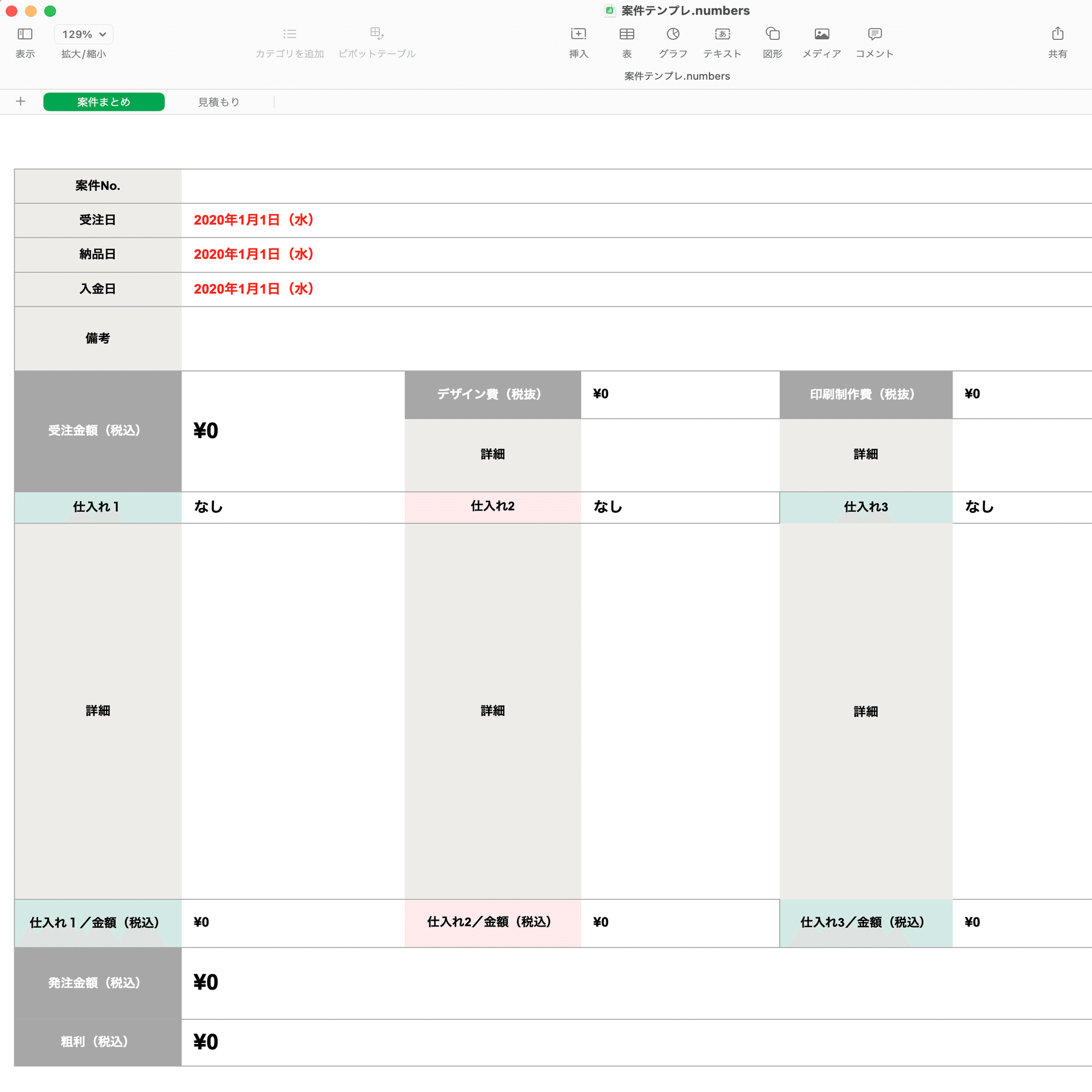Viewport: 1092px width, 1092px height.
Task: Open the グラフ chart icon
Action: pyautogui.click(x=673, y=34)
